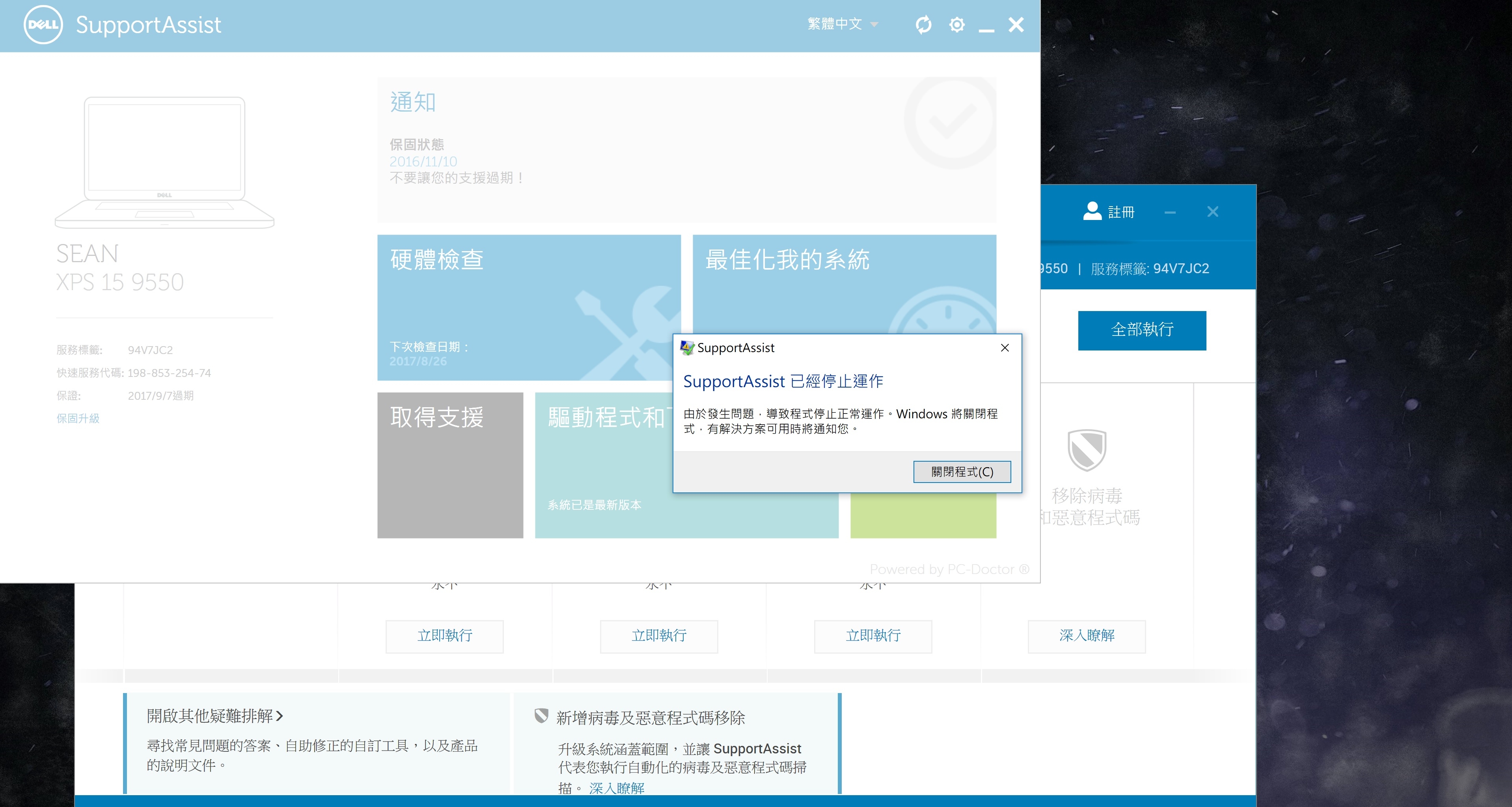Viewport: 1512px width, 807px height.
Task: Open the 取得支援 tile
Action: click(450, 466)
